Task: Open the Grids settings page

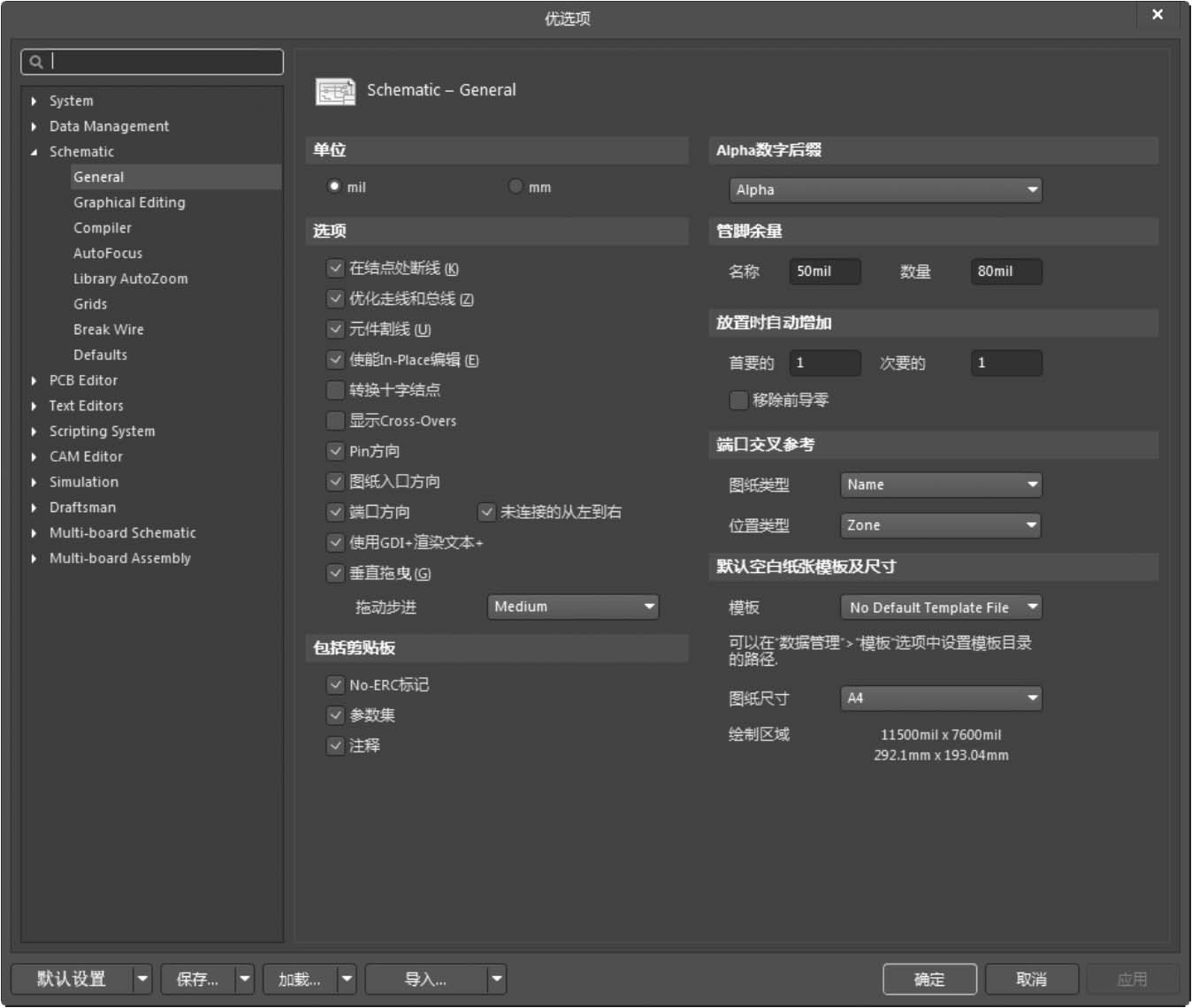Action: [x=90, y=304]
